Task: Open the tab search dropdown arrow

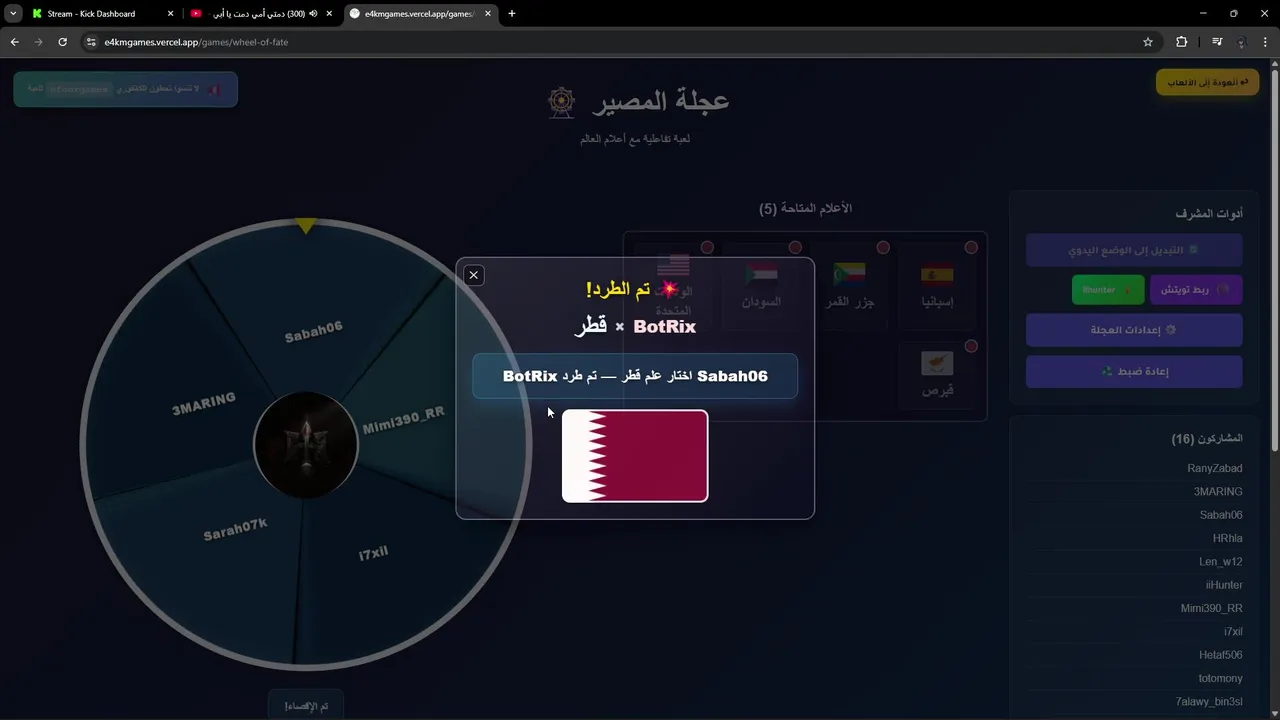Action: (13, 14)
